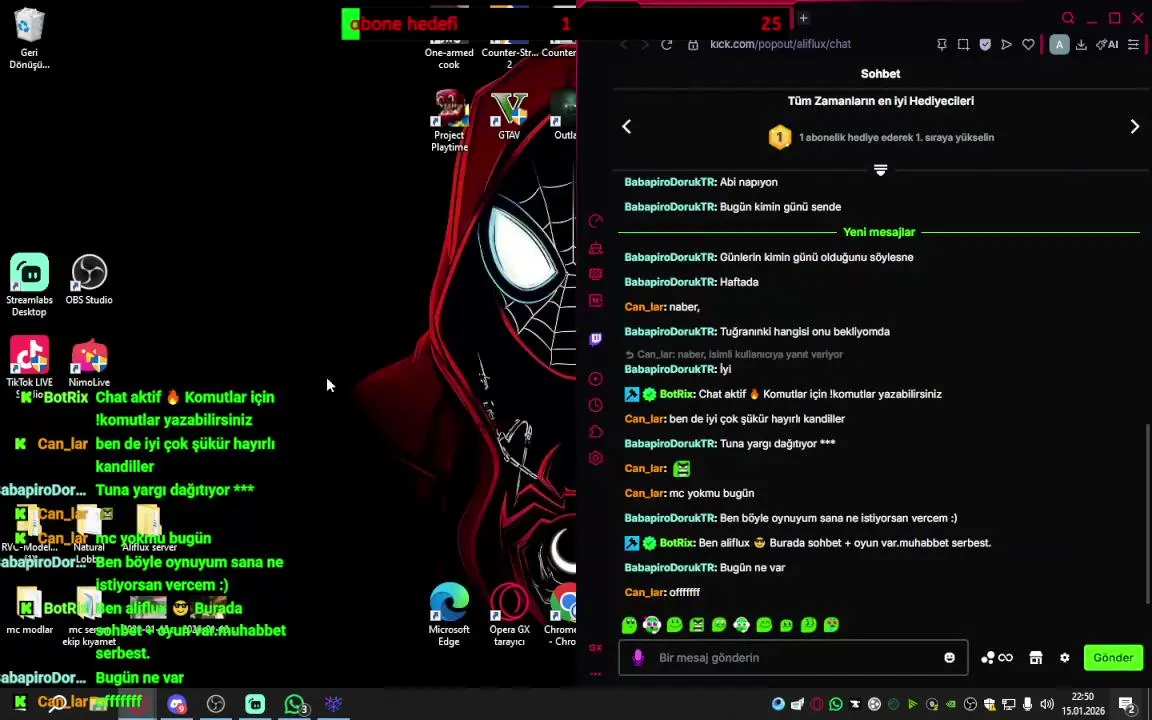This screenshot has height=720, width=1152.
Task: Open sidebar settings gear icon
Action: tap(596, 458)
